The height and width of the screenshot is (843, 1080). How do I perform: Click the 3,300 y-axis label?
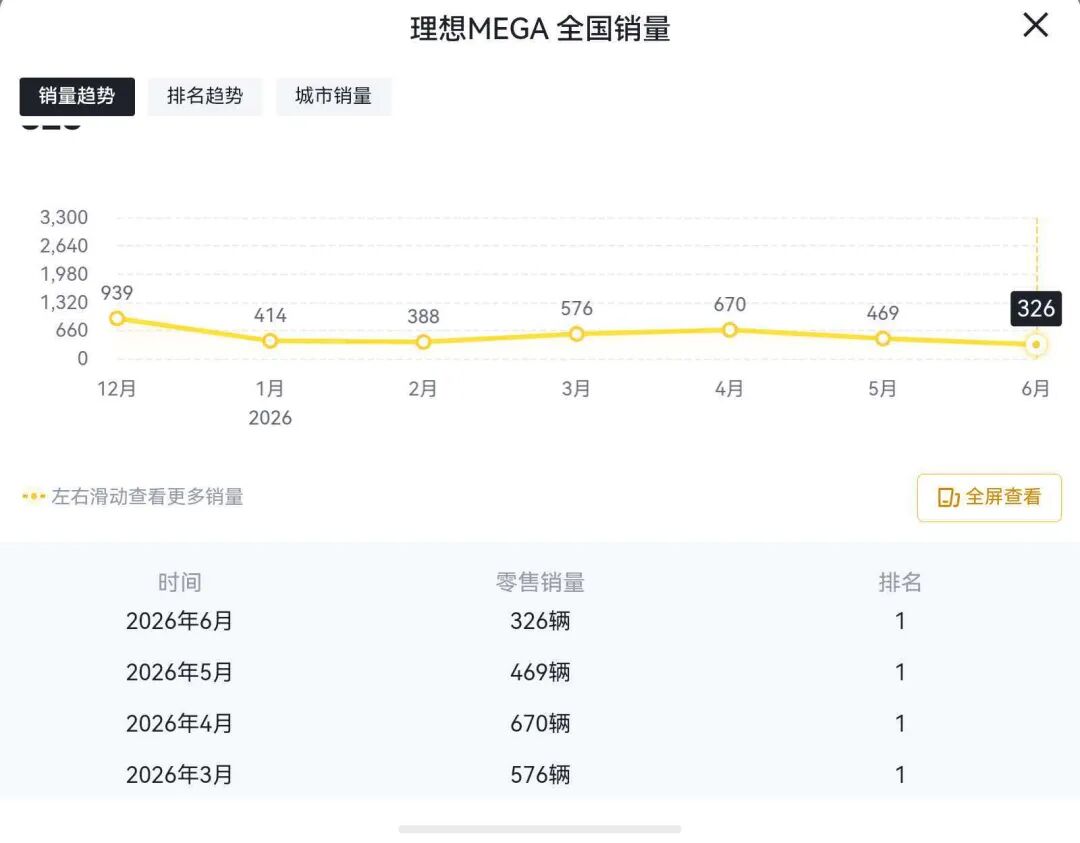coord(64,218)
